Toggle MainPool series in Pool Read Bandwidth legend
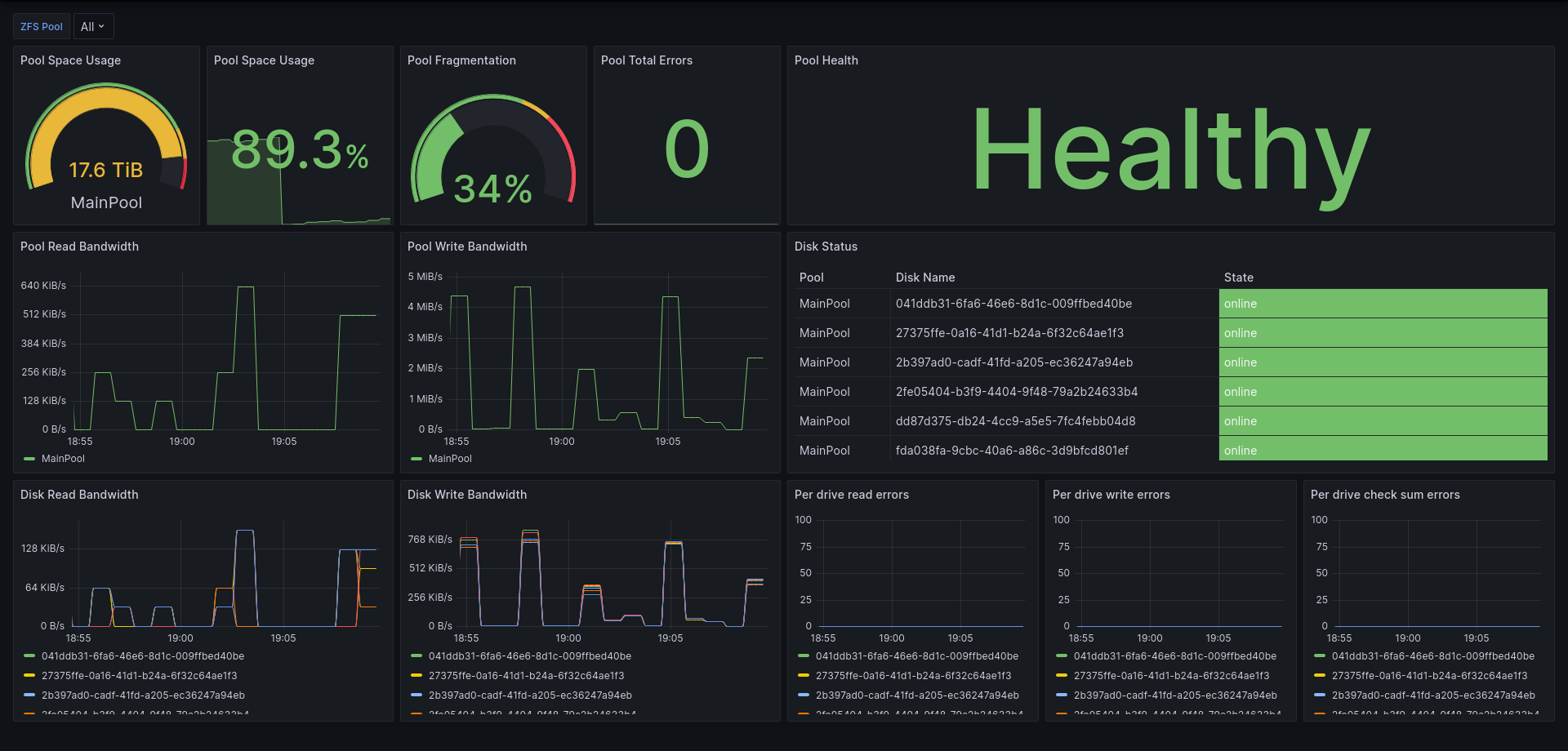 (x=63, y=459)
